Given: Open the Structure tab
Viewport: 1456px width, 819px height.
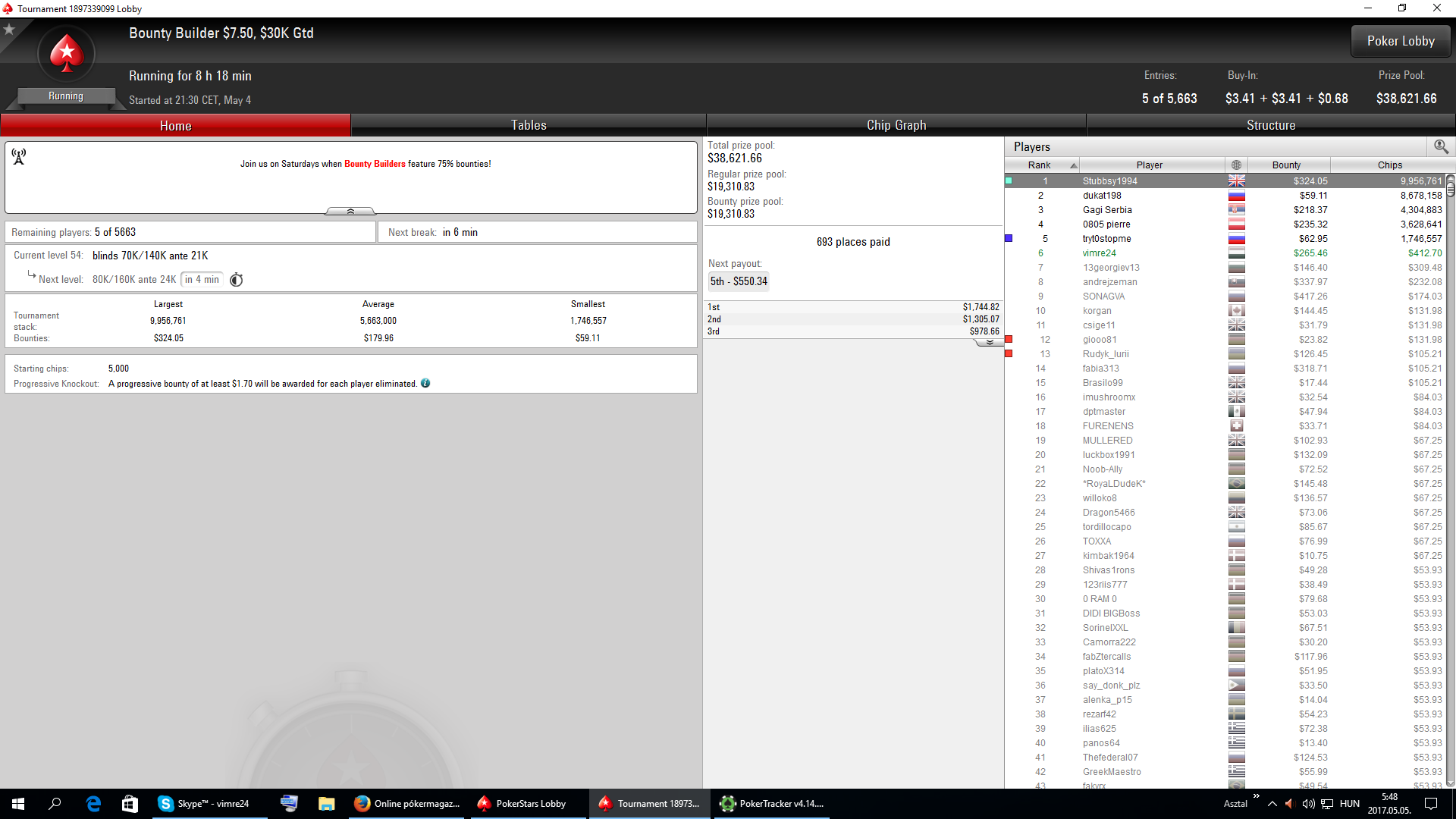Looking at the screenshot, I should tap(1271, 125).
